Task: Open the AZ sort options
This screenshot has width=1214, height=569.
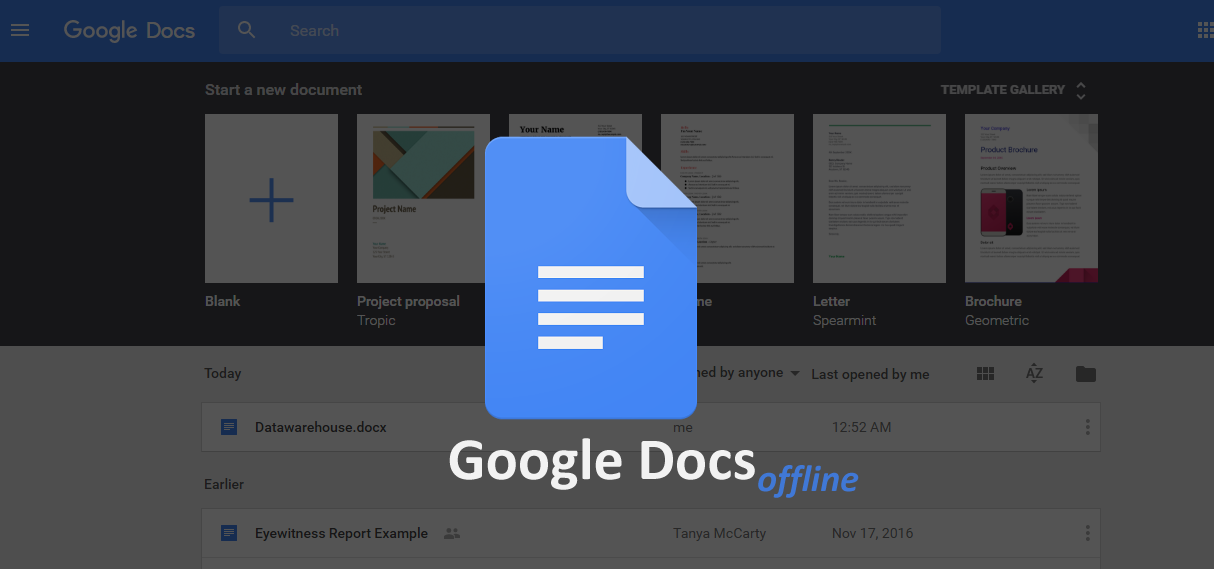Action: click(x=1035, y=374)
